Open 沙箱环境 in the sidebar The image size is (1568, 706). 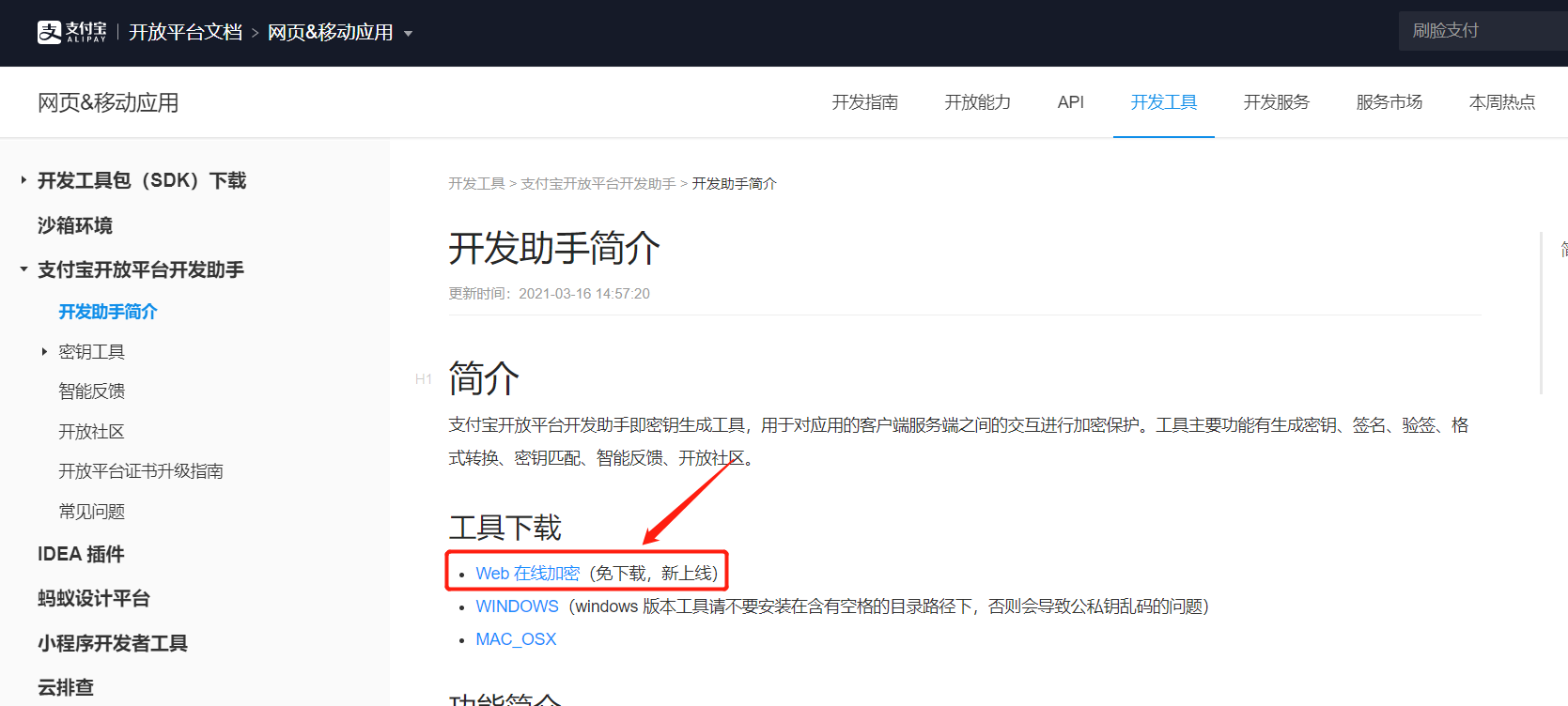point(75,225)
